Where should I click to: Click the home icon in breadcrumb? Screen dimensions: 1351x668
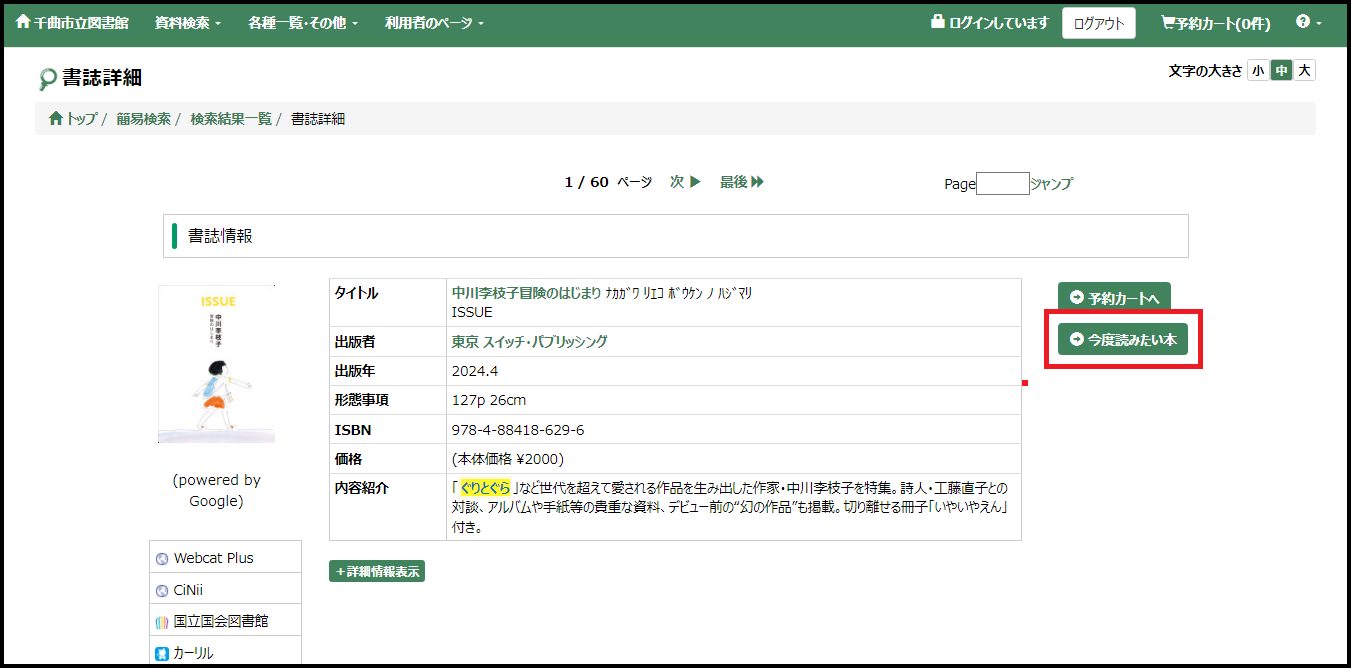56,119
